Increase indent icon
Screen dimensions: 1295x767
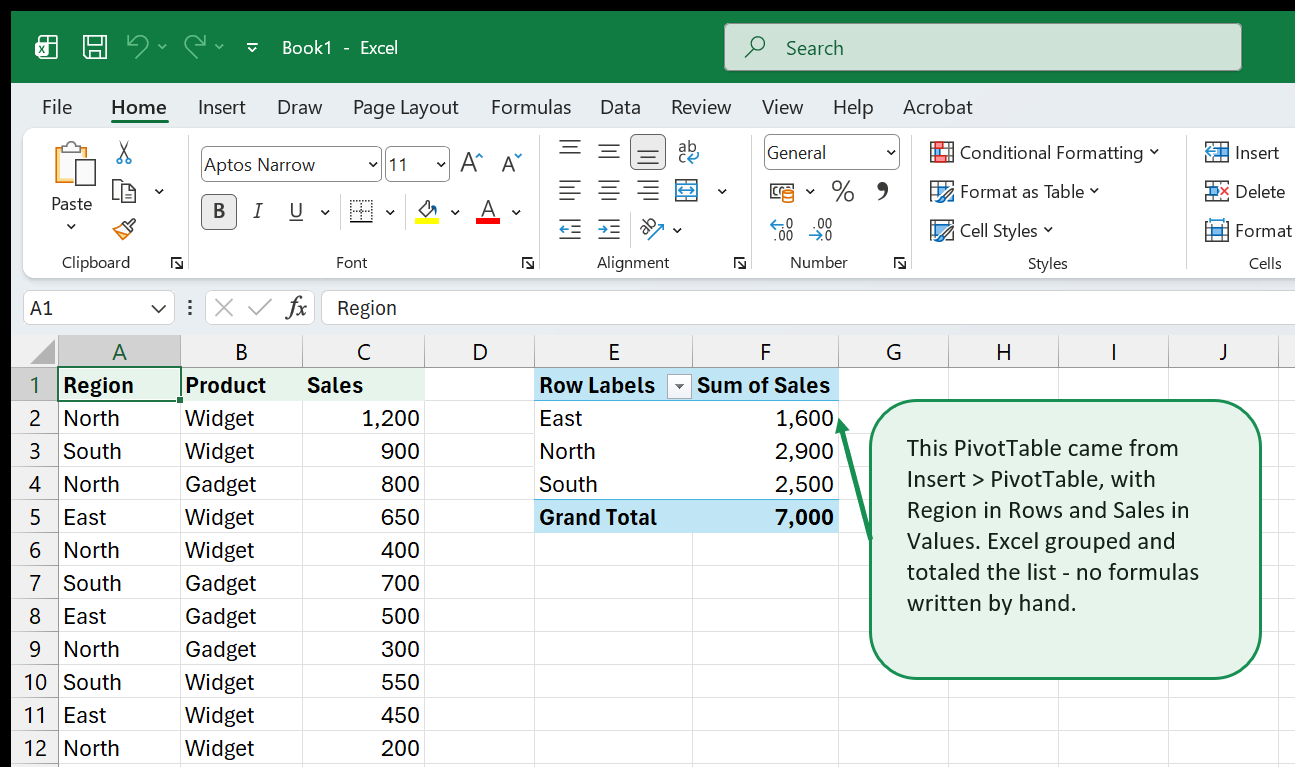point(609,229)
